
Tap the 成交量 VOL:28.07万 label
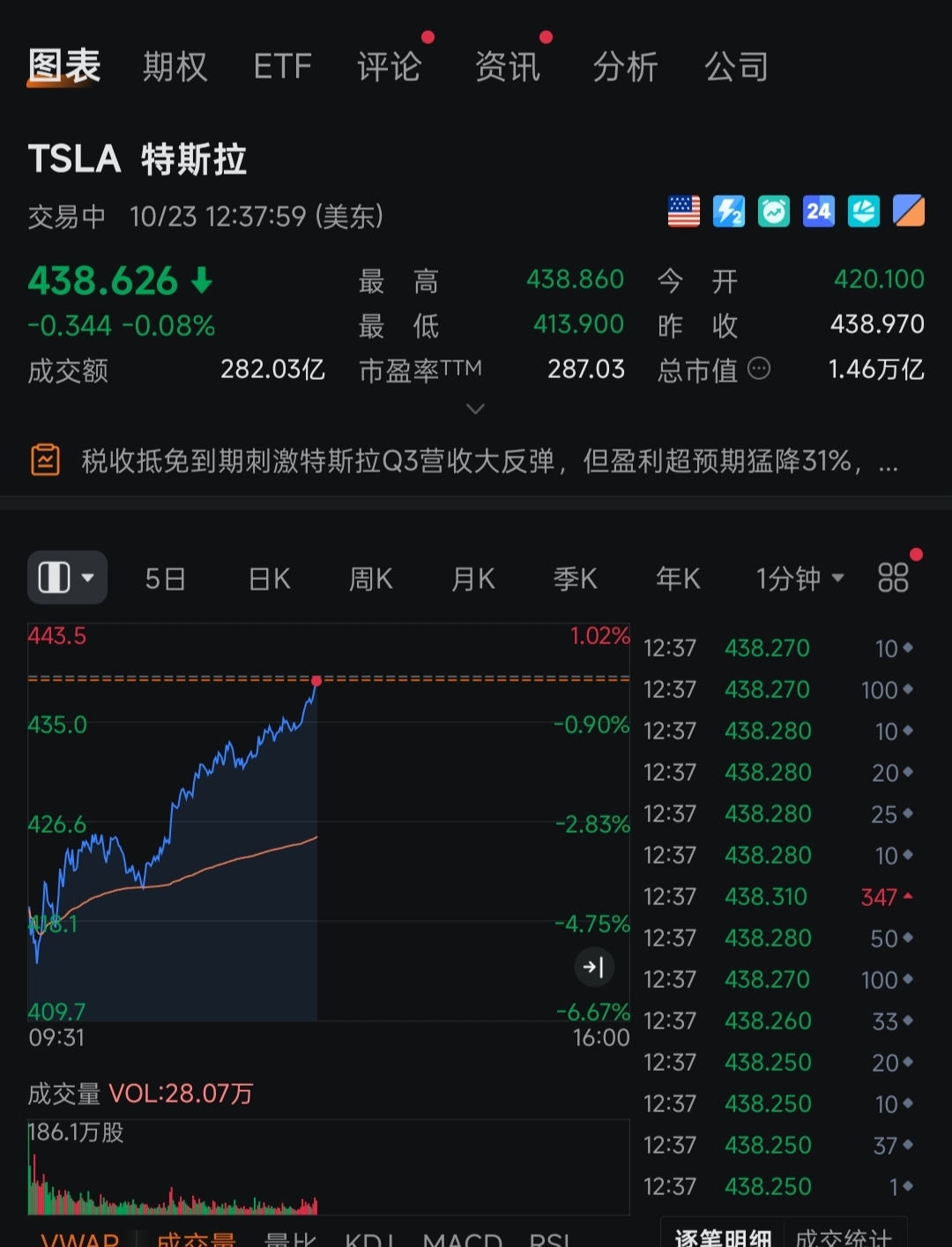[x=140, y=1094]
